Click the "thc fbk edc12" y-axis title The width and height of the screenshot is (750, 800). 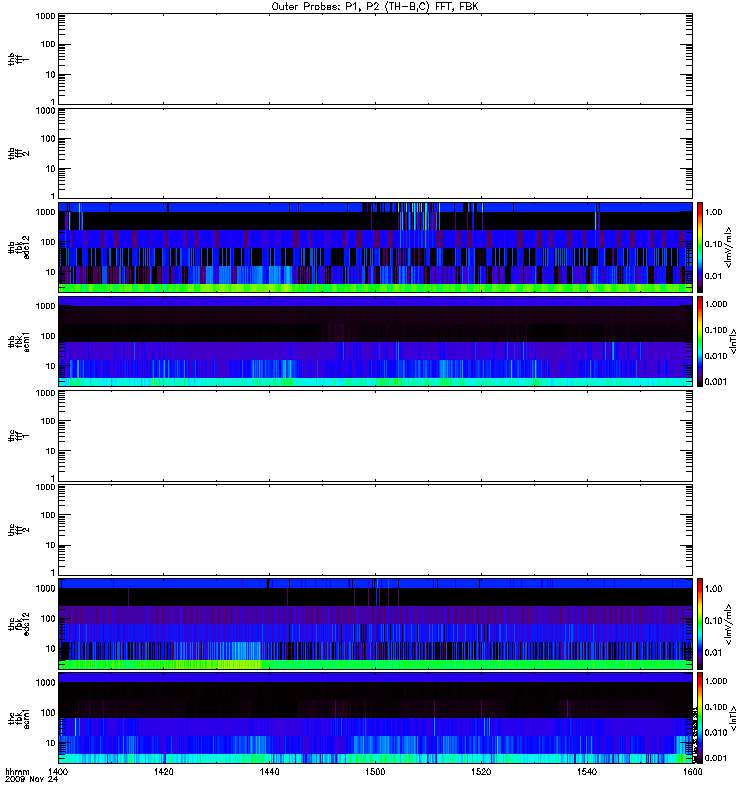(x=18, y=624)
